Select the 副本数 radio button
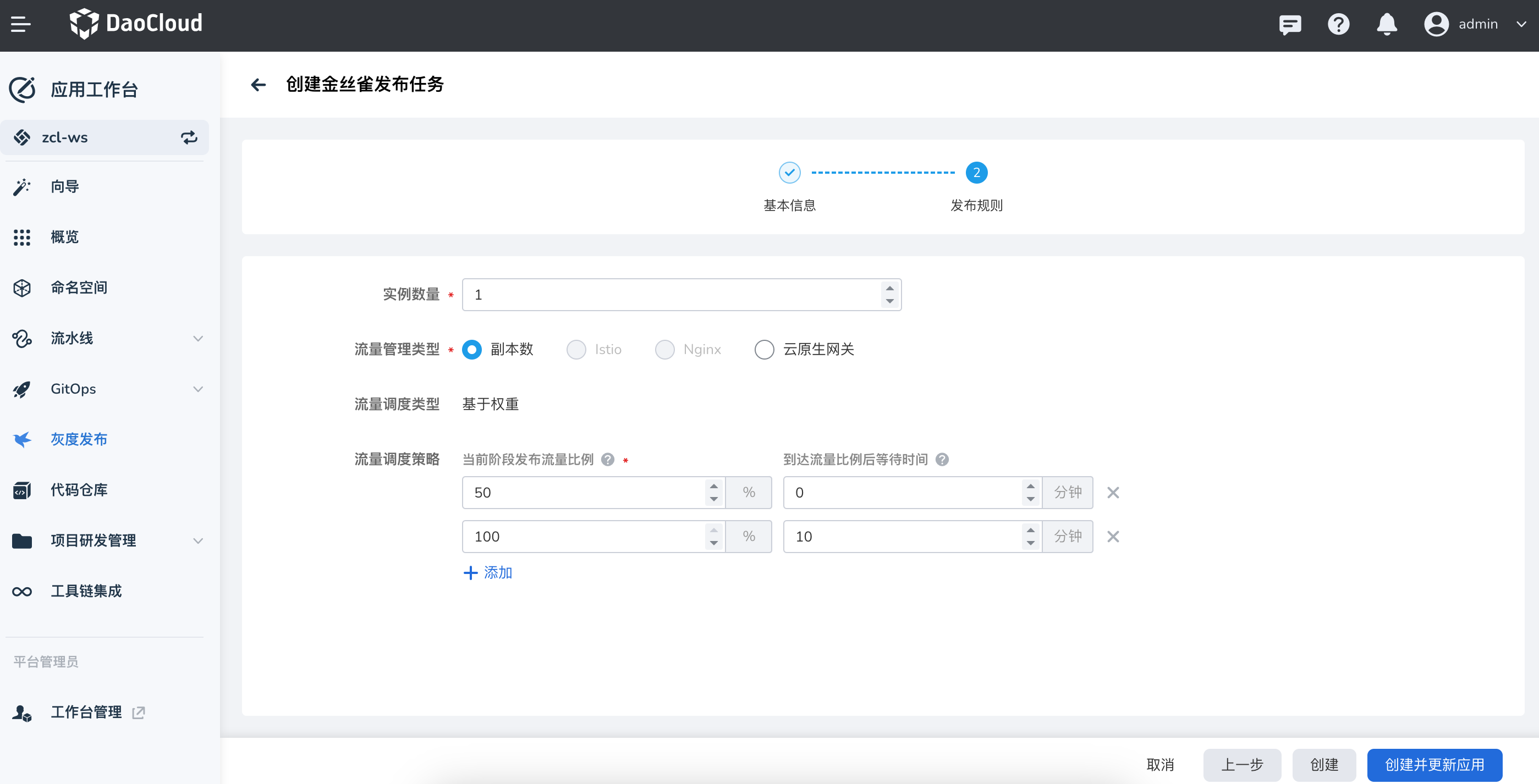Viewport: 1539px width, 784px height. pyautogui.click(x=472, y=349)
